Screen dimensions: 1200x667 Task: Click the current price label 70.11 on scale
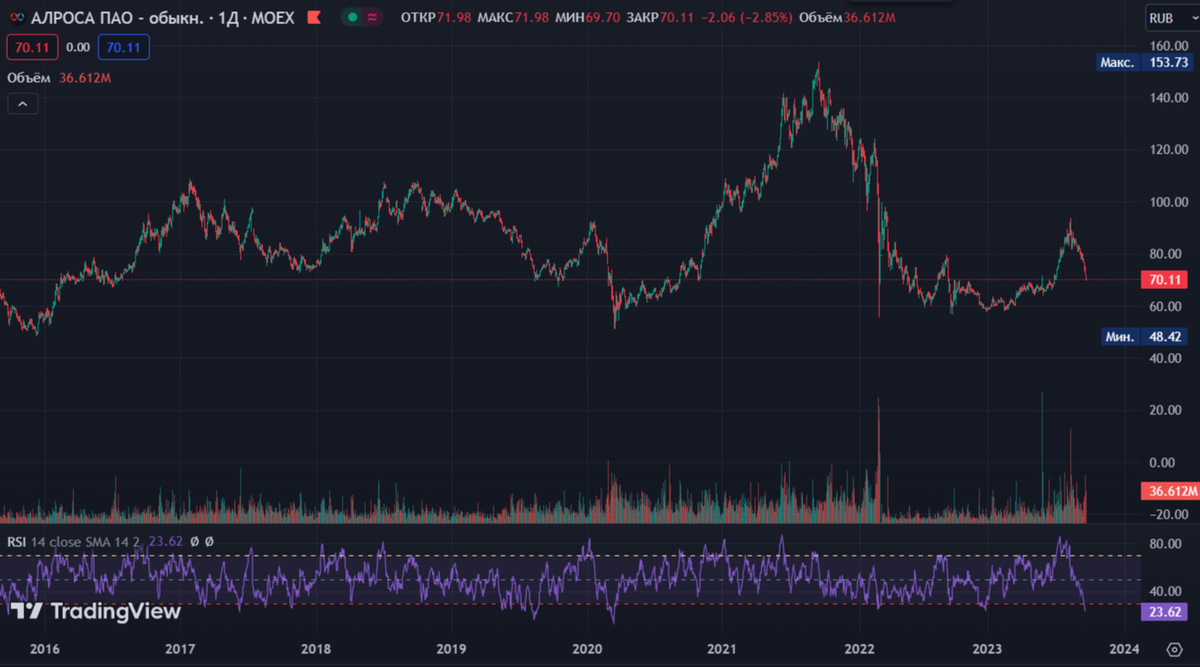1162,280
